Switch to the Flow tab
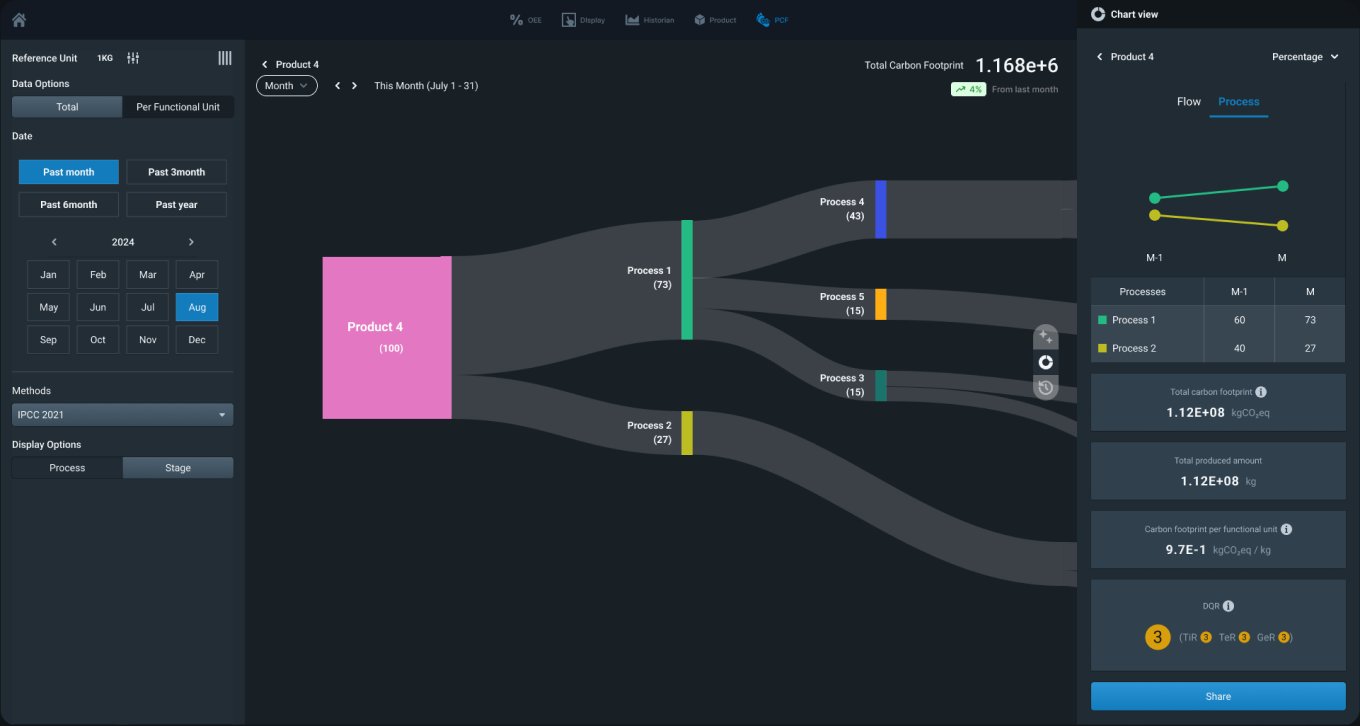 [1189, 101]
